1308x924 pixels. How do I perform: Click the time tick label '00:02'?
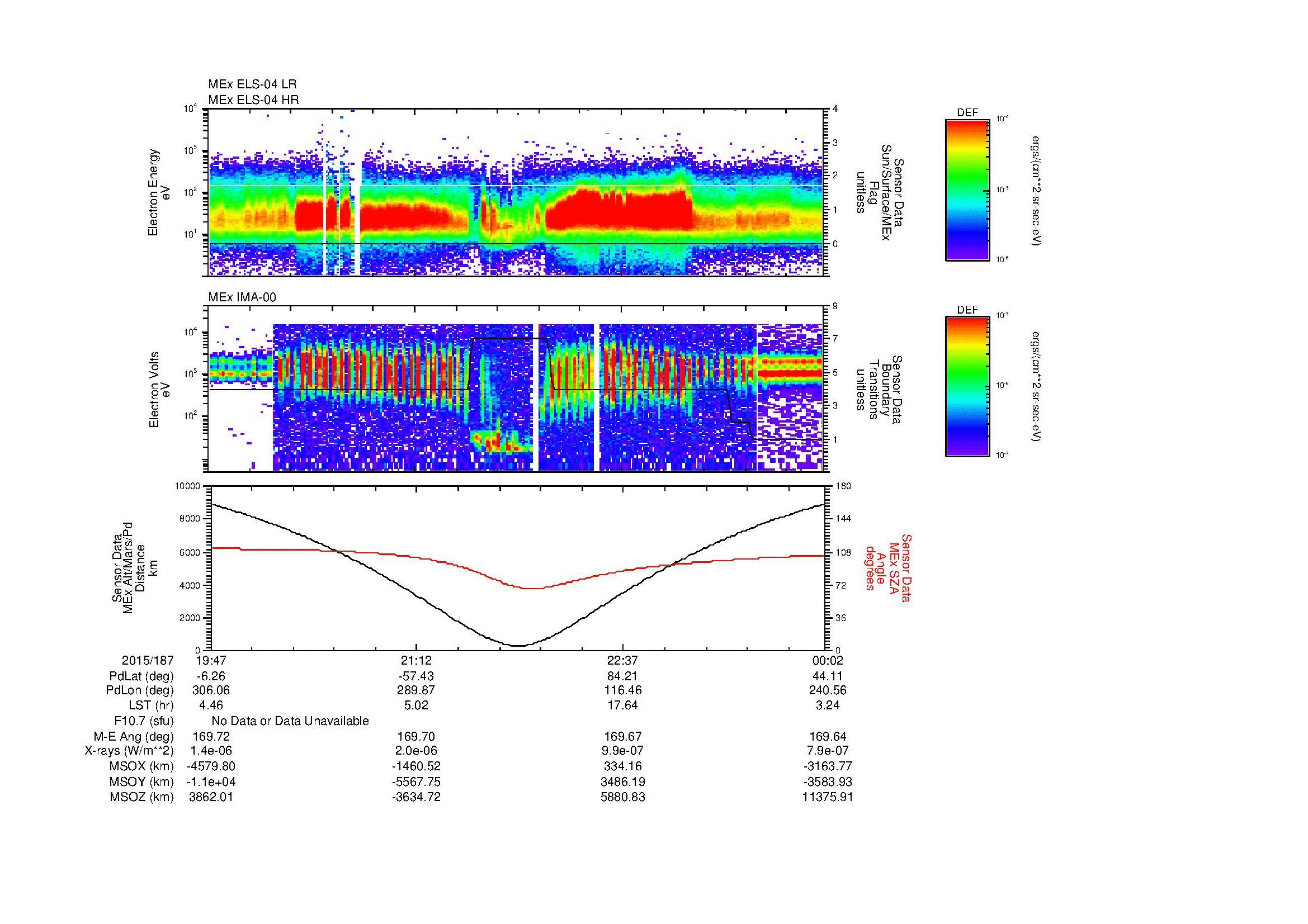pyautogui.click(x=828, y=660)
